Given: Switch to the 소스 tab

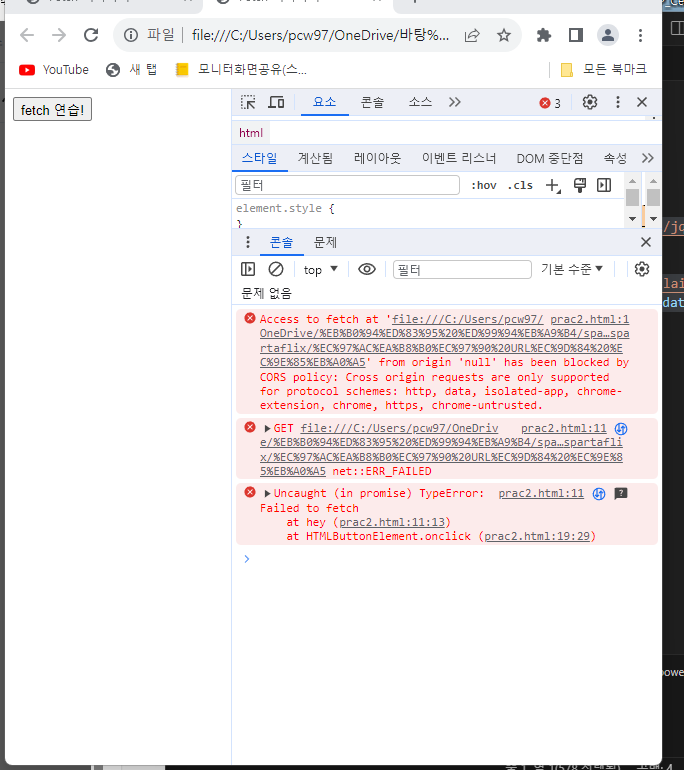Looking at the screenshot, I should [420, 102].
